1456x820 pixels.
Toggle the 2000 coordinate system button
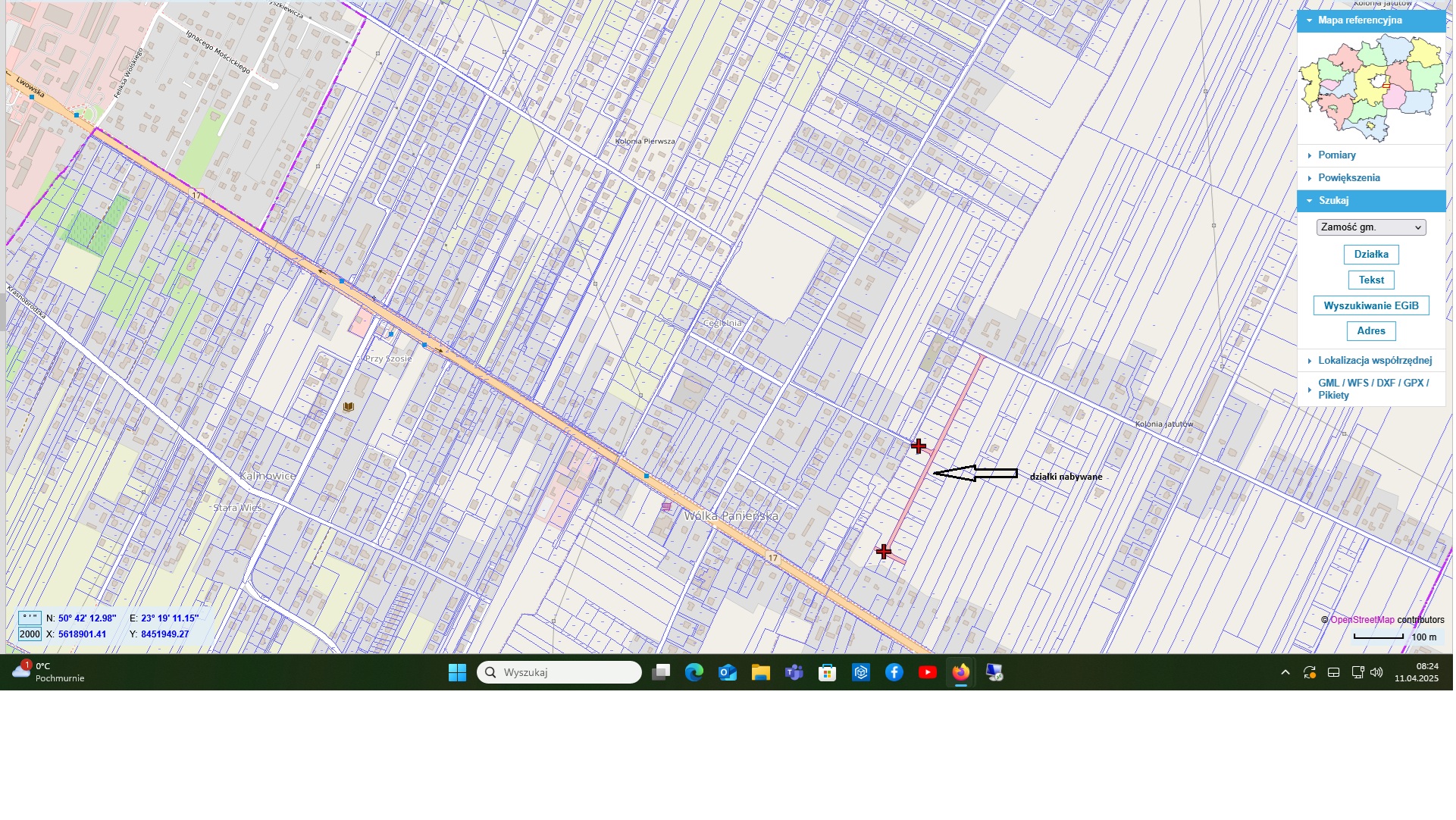30,634
